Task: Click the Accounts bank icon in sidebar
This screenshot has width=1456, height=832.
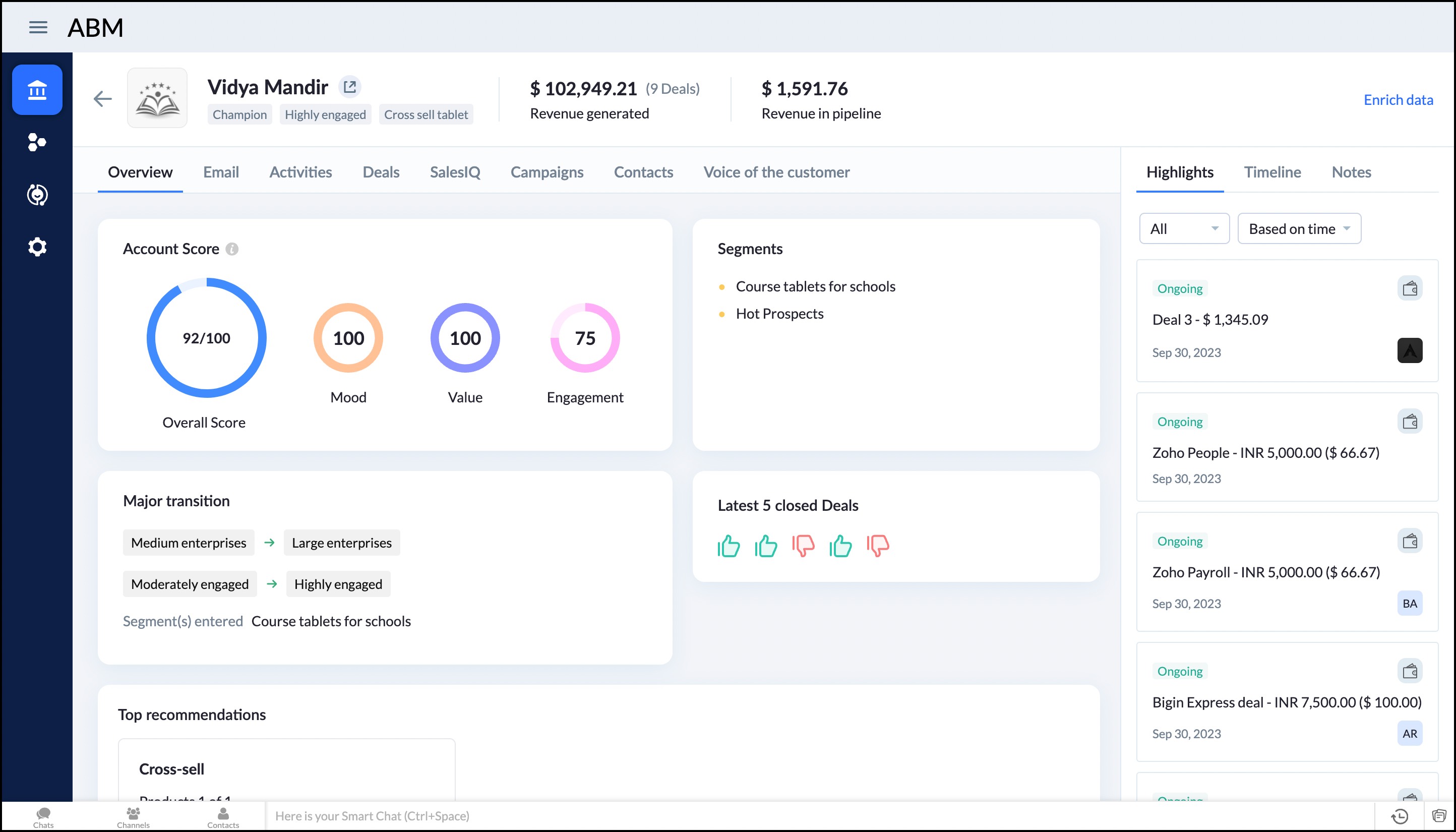Action: pyautogui.click(x=37, y=90)
